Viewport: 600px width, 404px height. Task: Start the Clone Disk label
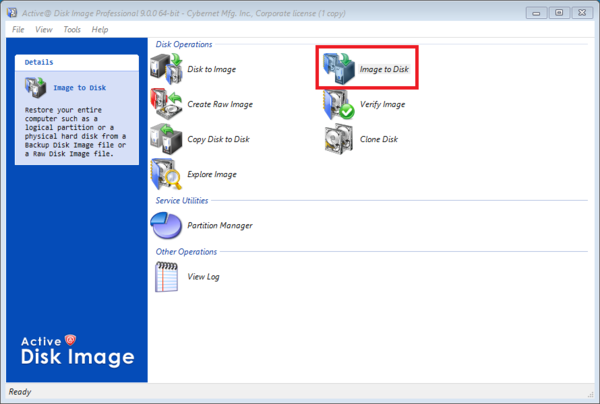(x=379, y=139)
